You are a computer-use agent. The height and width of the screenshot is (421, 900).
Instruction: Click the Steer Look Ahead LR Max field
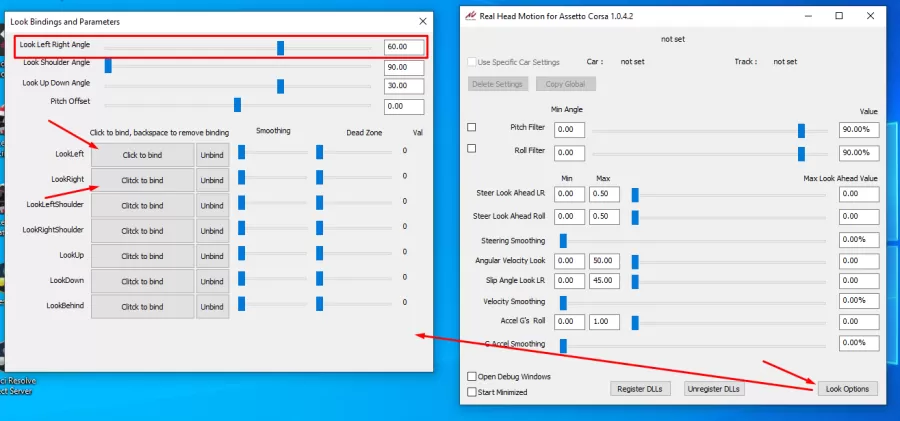pos(604,194)
